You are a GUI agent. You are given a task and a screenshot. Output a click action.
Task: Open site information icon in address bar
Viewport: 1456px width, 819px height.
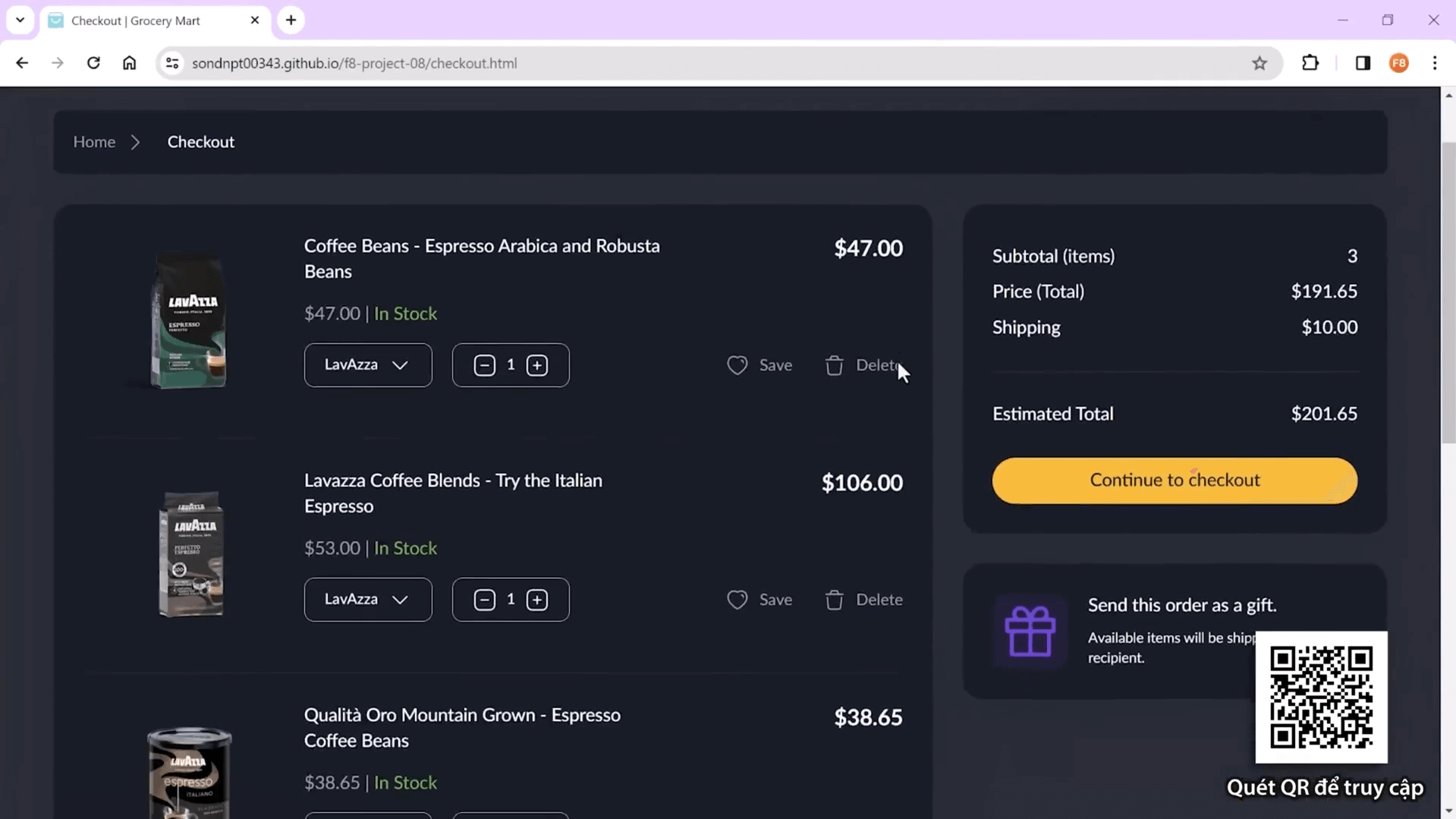[x=173, y=63]
